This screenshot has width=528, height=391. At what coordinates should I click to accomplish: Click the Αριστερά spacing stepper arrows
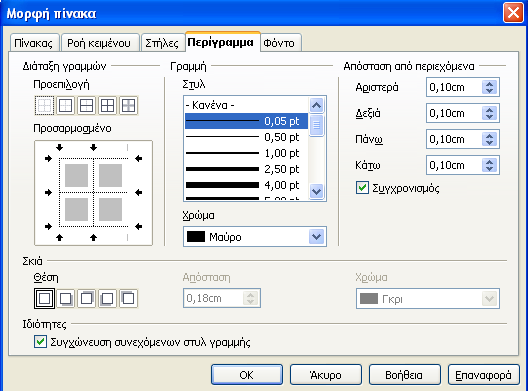pos(489,87)
